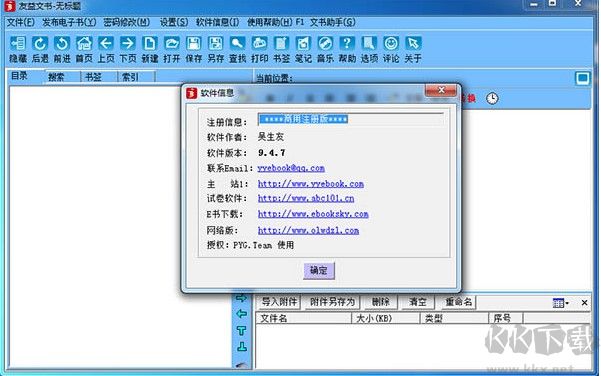
Task: Click the 重命名 button
Action: 458,302
